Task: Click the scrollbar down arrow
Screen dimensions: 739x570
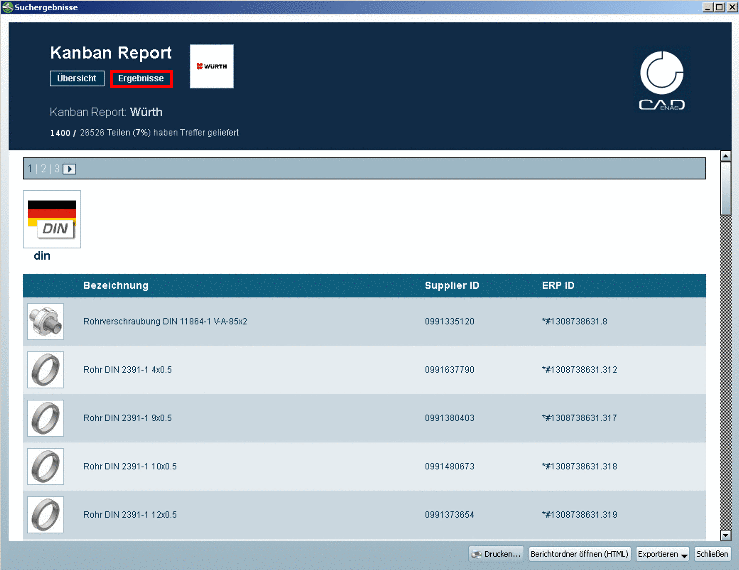Action: tap(725, 535)
